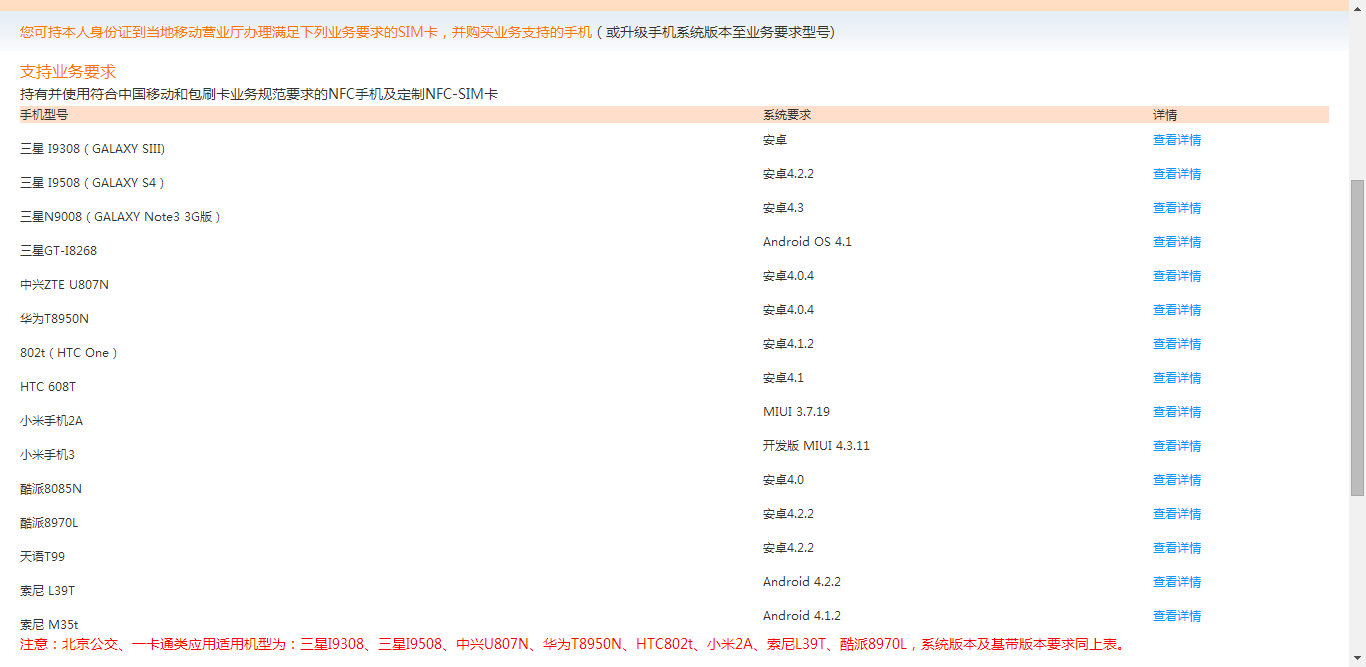
Task: Click the 酷派8970L model name
Action: pos(49,523)
